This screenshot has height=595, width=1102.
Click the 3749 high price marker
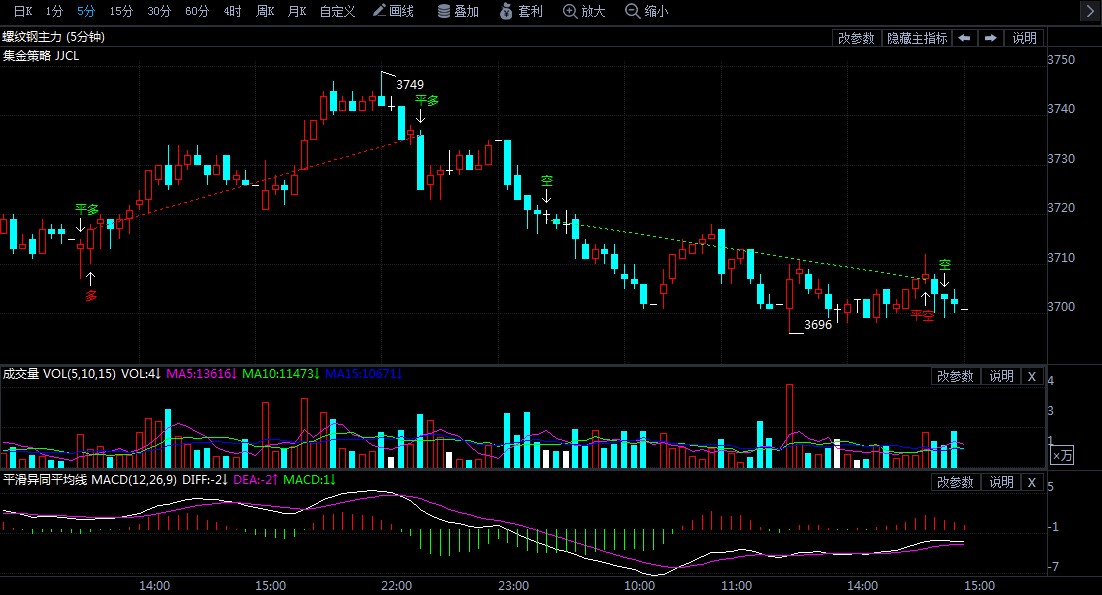pos(410,85)
